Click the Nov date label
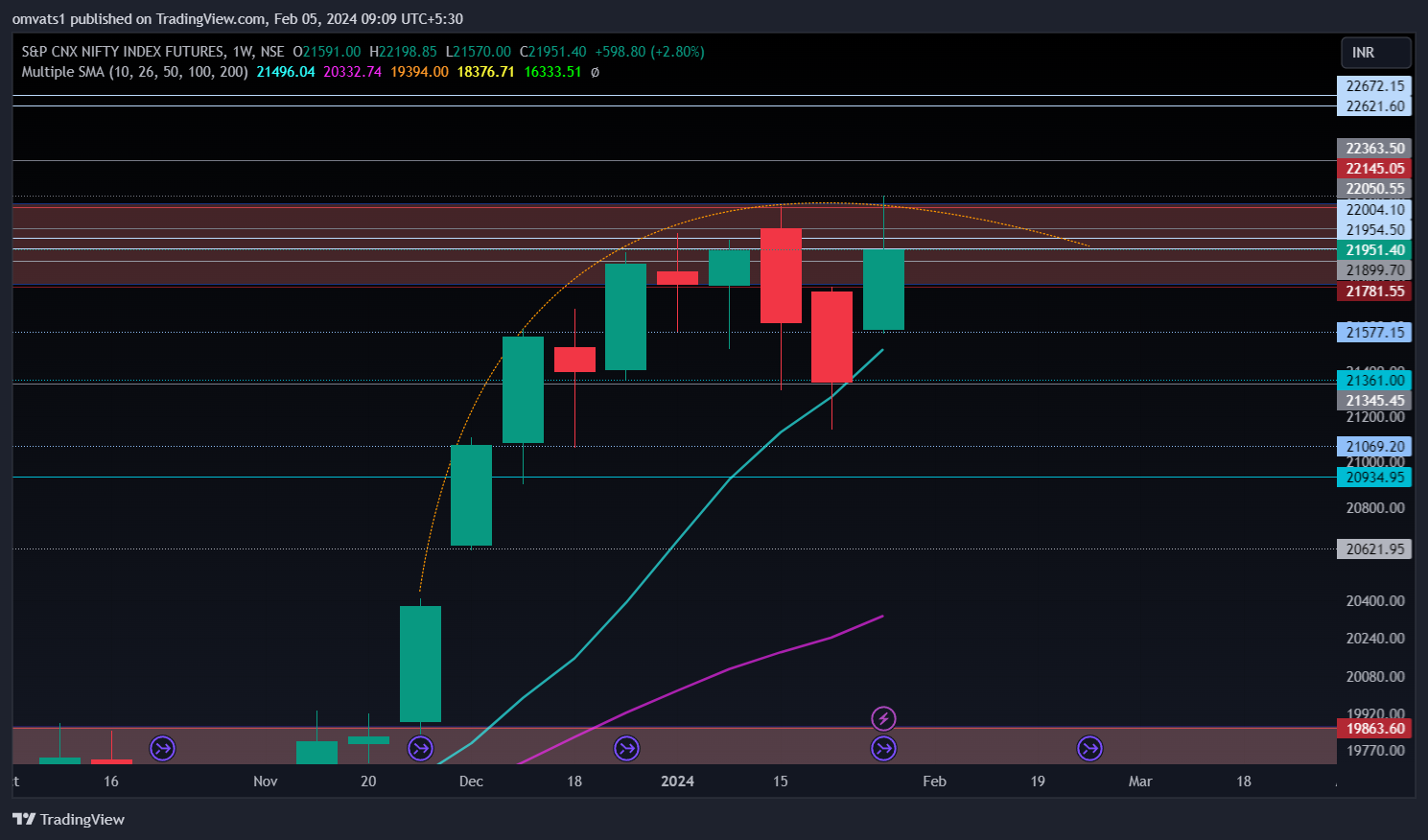The image size is (1428, 840). tap(266, 782)
